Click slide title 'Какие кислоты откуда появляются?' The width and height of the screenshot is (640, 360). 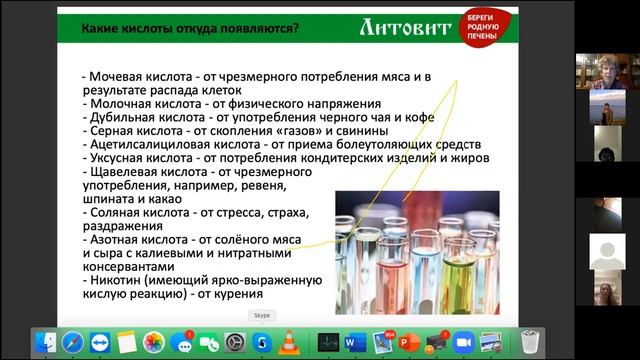point(190,29)
